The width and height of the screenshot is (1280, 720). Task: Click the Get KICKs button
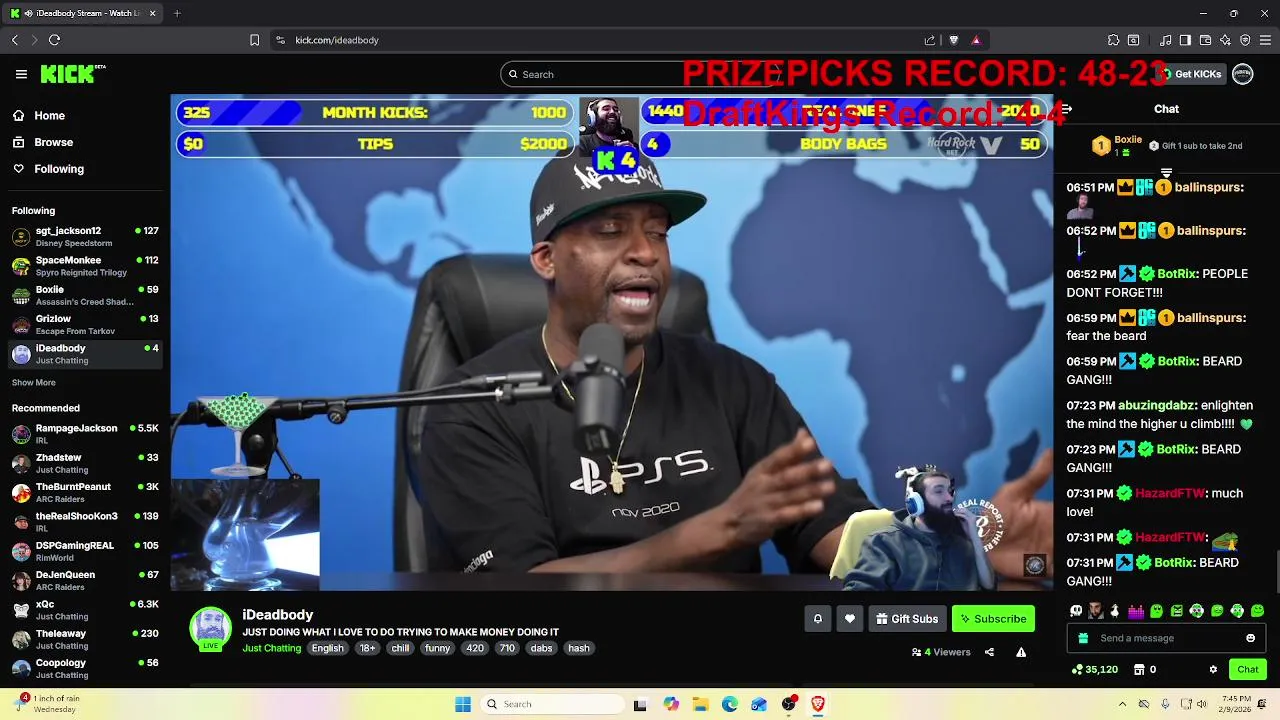[1190, 74]
